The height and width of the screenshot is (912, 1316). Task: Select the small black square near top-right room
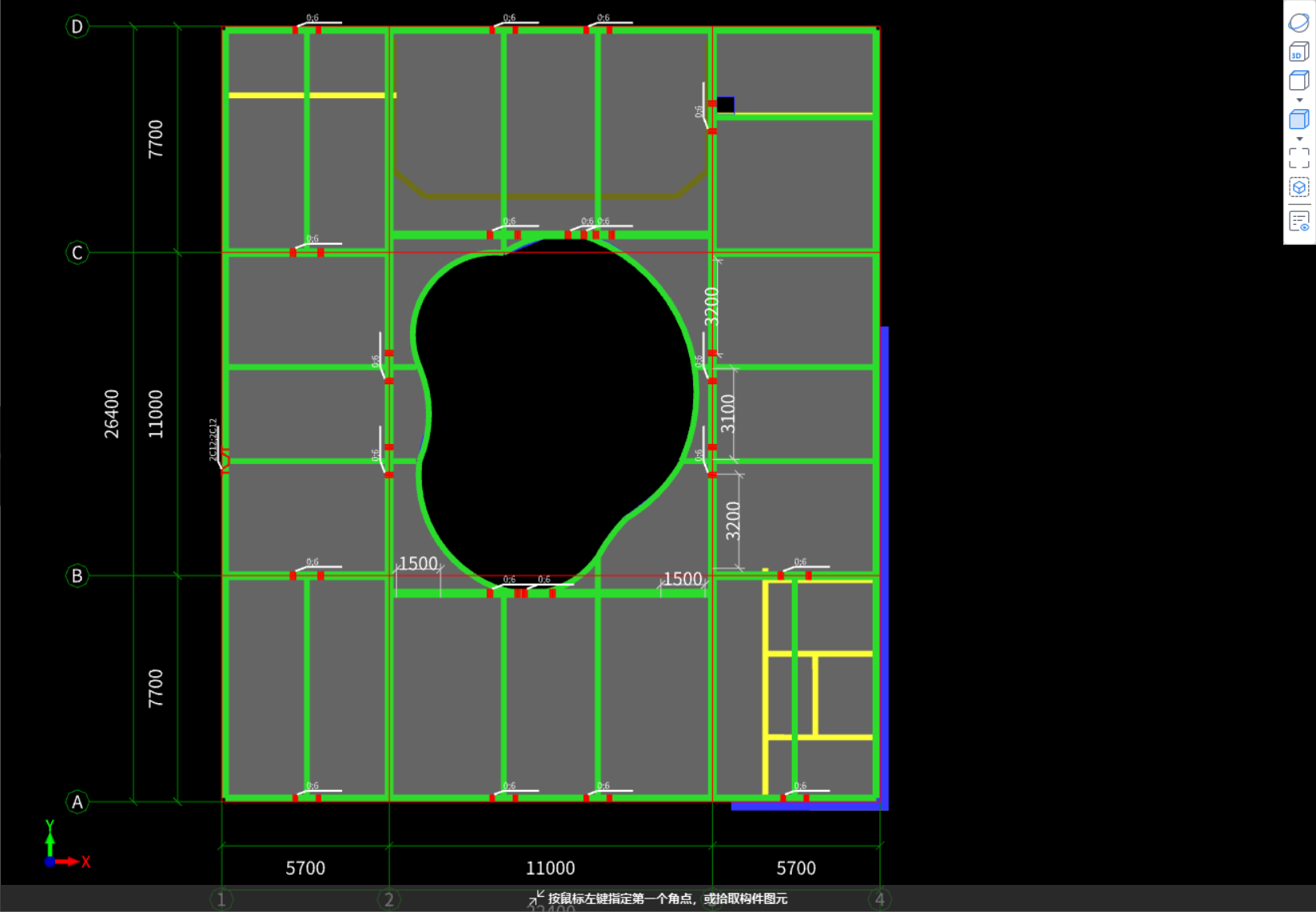click(x=726, y=104)
